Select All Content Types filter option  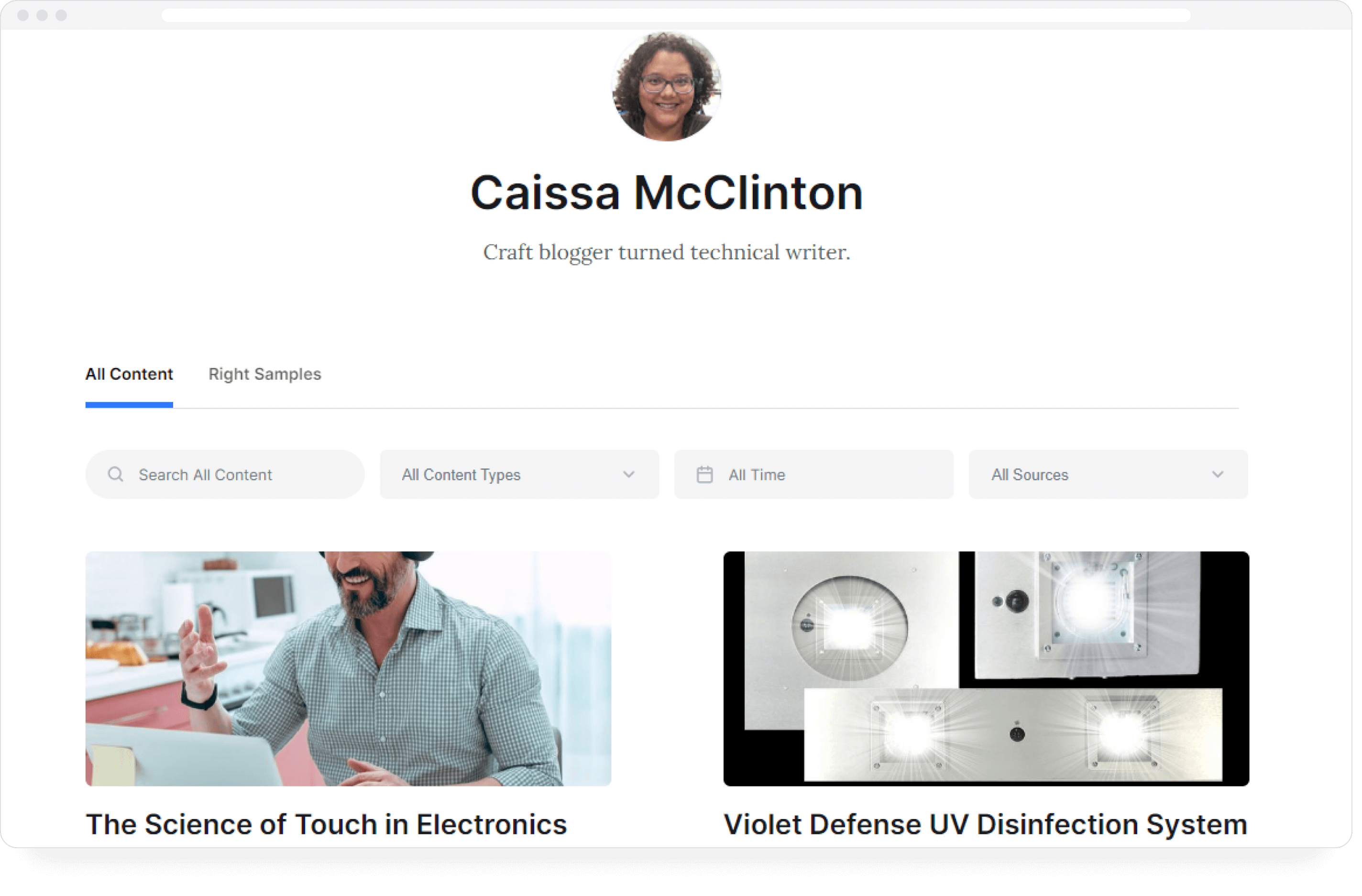click(x=517, y=475)
